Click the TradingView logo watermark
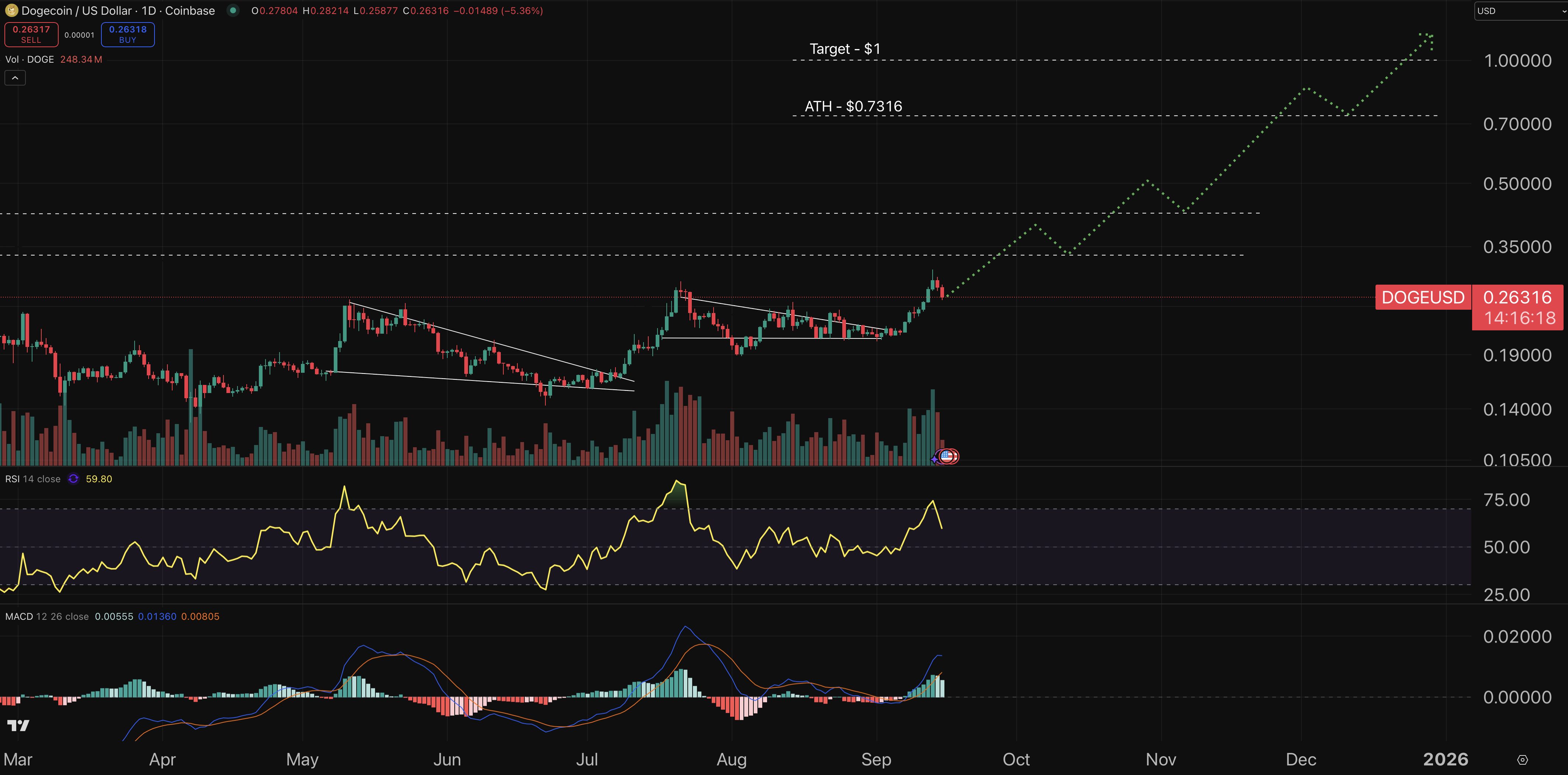The width and height of the screenshot is (1568, 775). point(18,725)
